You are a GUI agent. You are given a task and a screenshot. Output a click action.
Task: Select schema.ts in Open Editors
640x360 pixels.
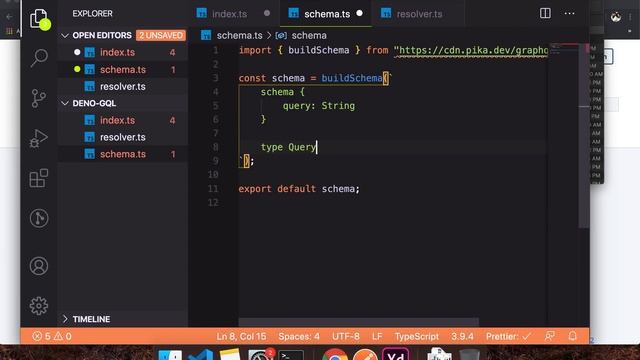(x=123, y=69)
